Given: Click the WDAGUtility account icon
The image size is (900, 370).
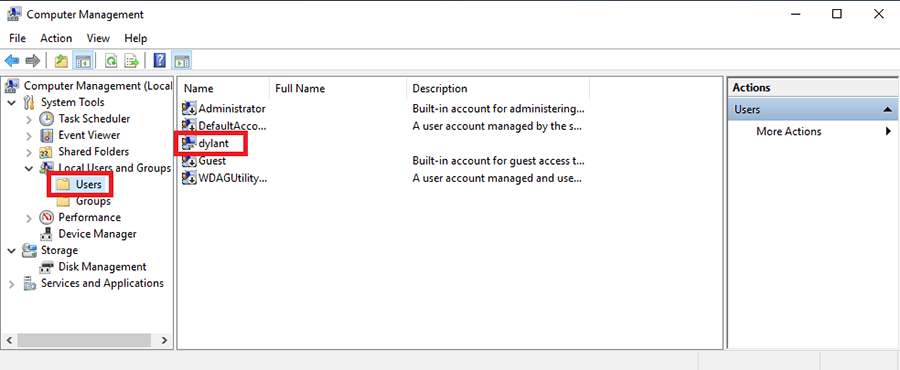Looking at the screenshot, I should (189, 178).
